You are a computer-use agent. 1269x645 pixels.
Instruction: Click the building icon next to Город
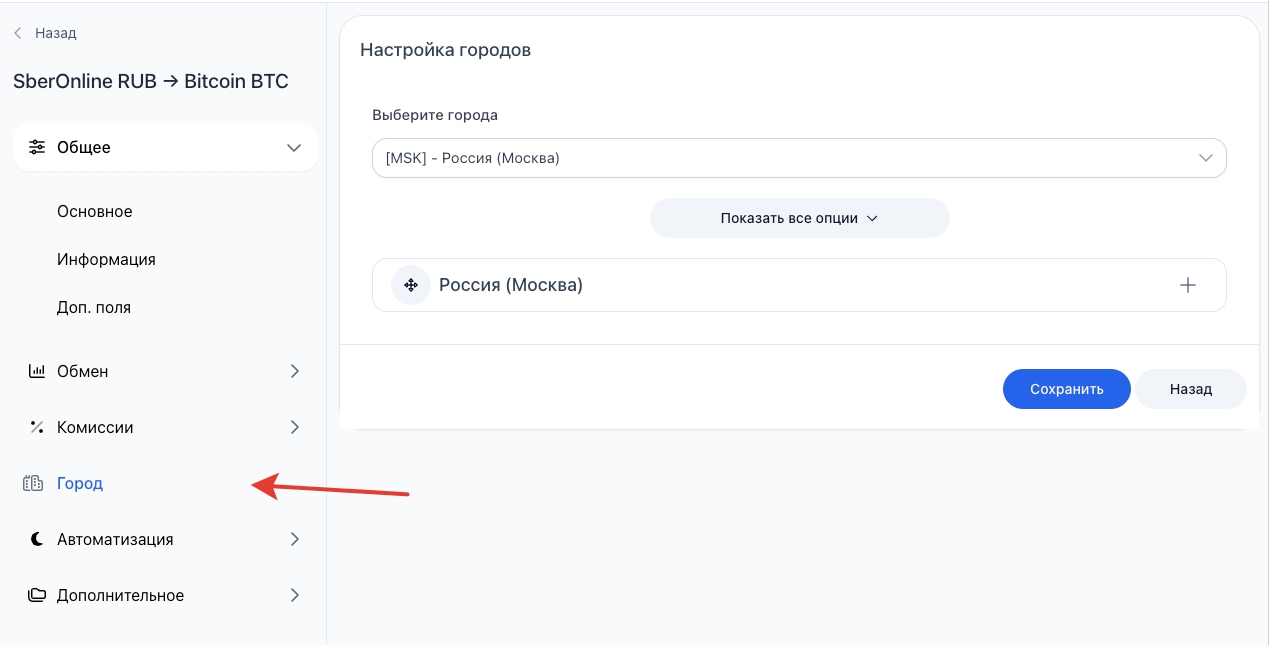click(x=33, y=483)
